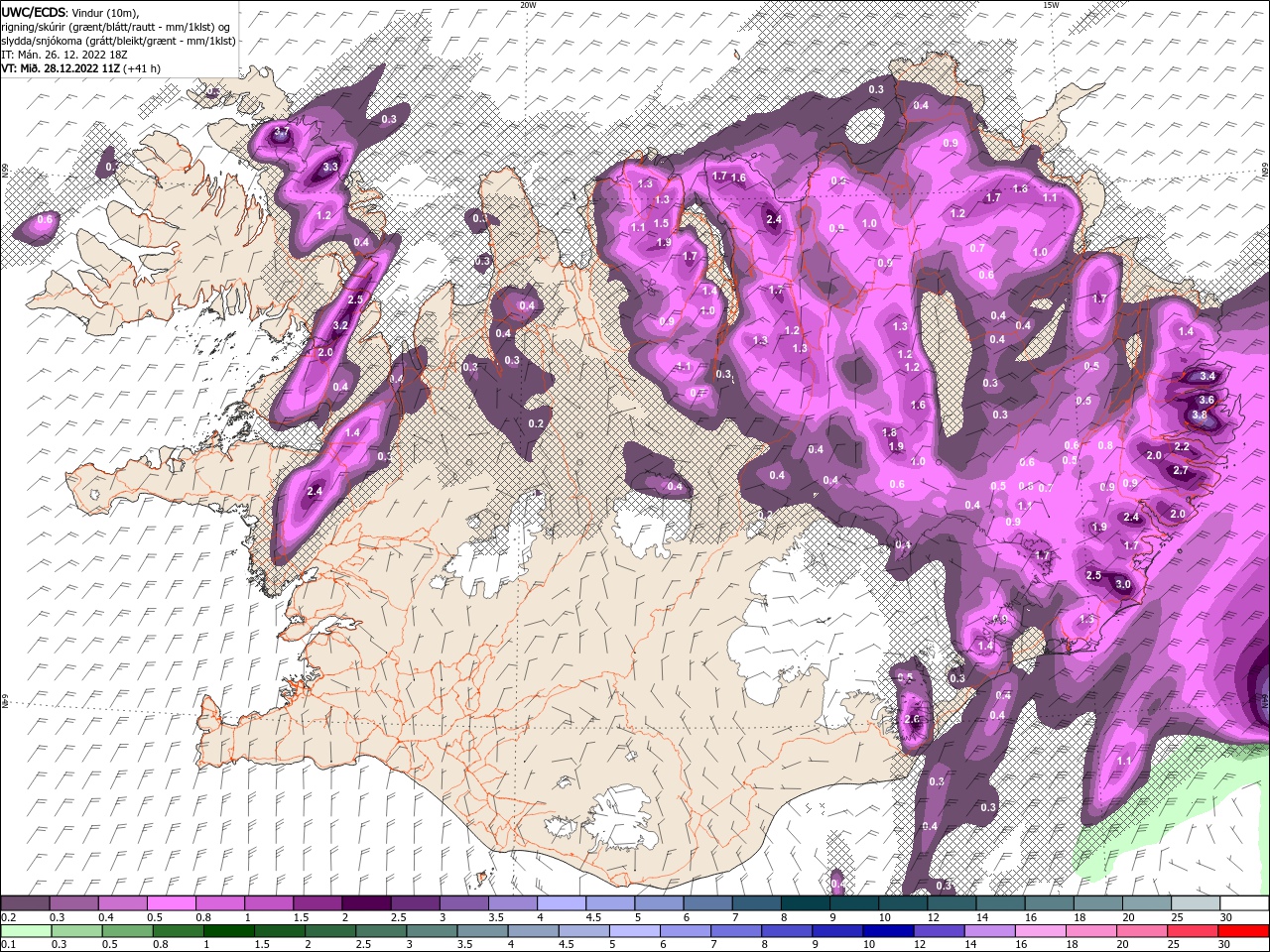Click the "3.8" snowfall value on the map
This screenshot has width=1270, height=952.
(x=1200, y=415)
